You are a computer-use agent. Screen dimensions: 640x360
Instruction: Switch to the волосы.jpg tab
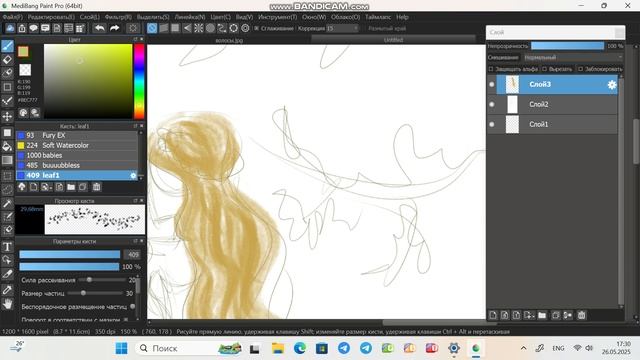pos(229,40)
